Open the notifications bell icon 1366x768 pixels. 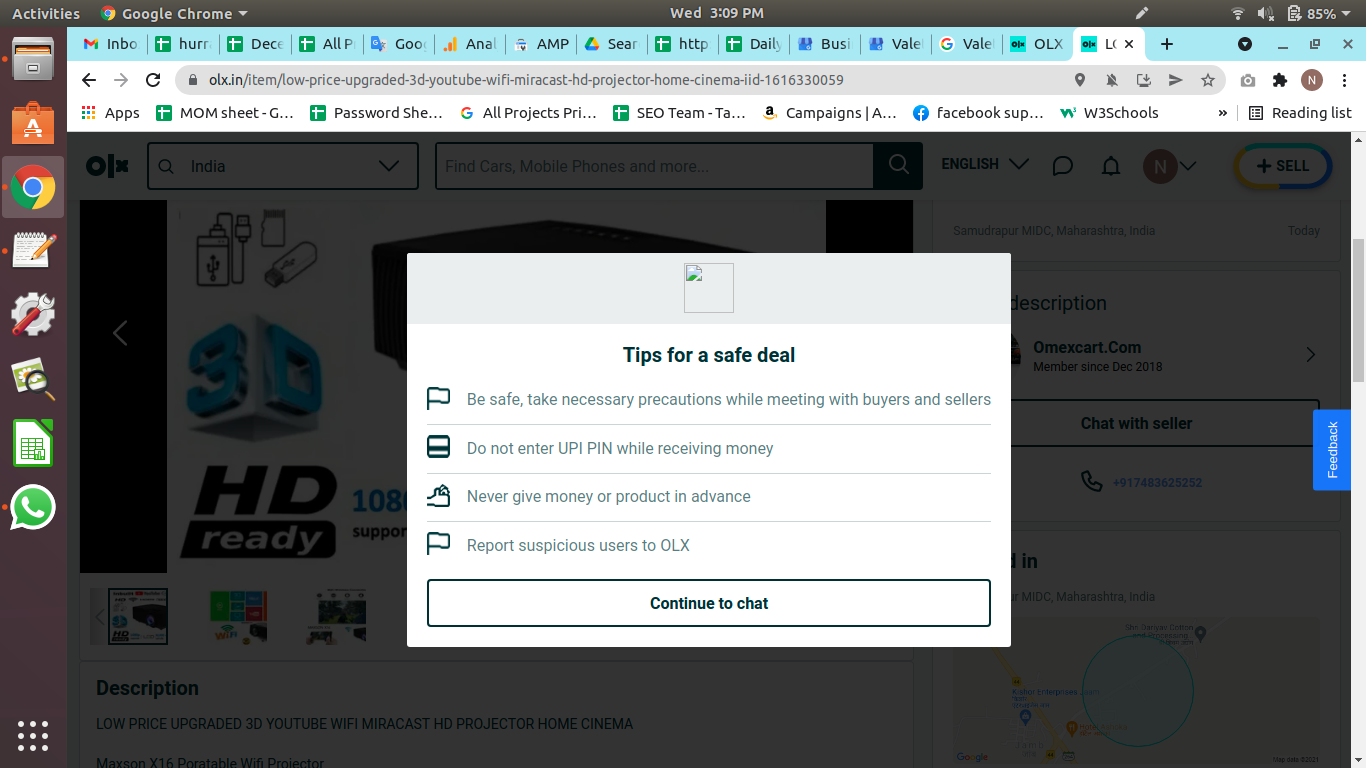click(1110, 166)
